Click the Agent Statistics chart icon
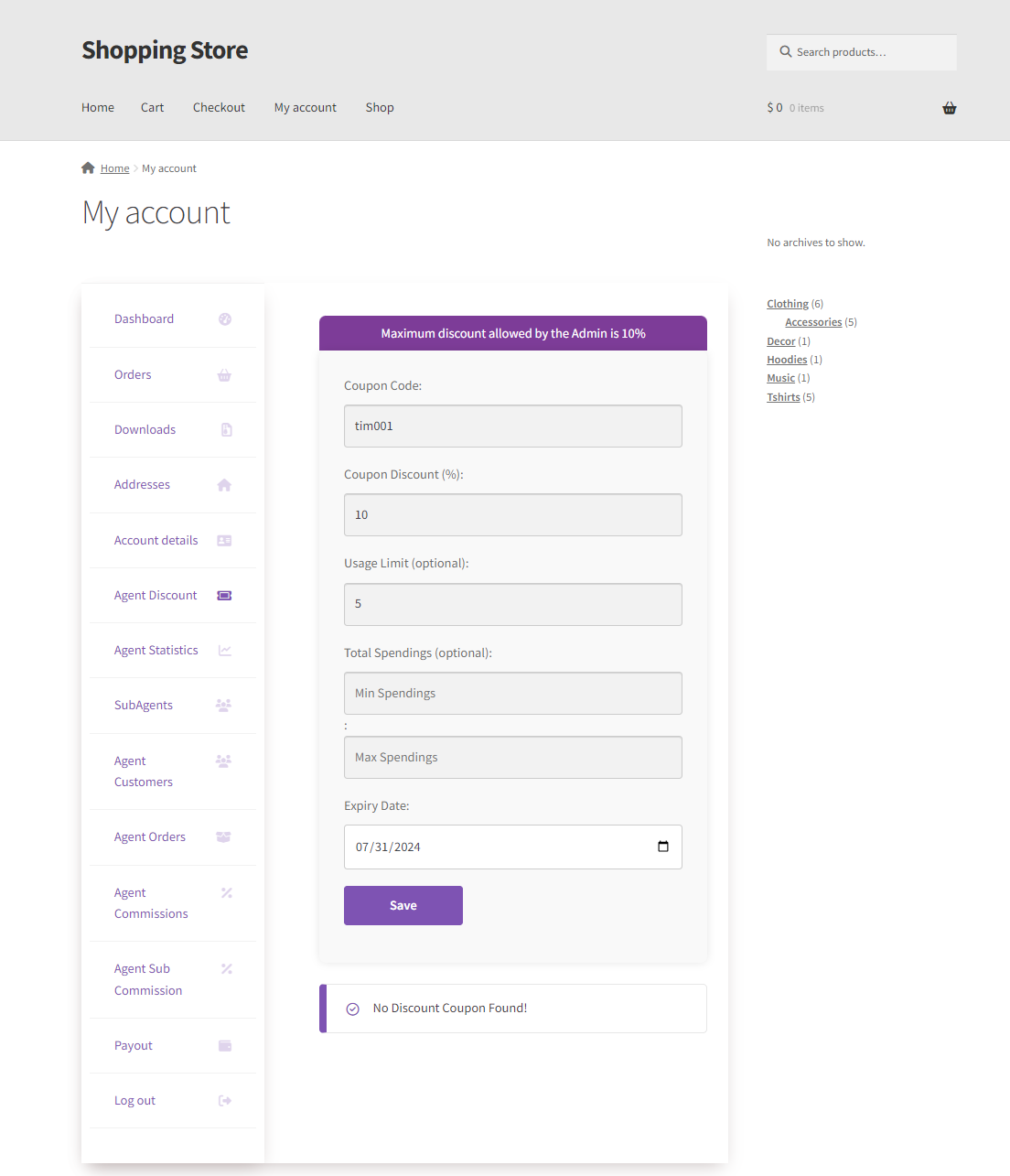This screenshot has height=1176, width=1010. click(225, 651)
